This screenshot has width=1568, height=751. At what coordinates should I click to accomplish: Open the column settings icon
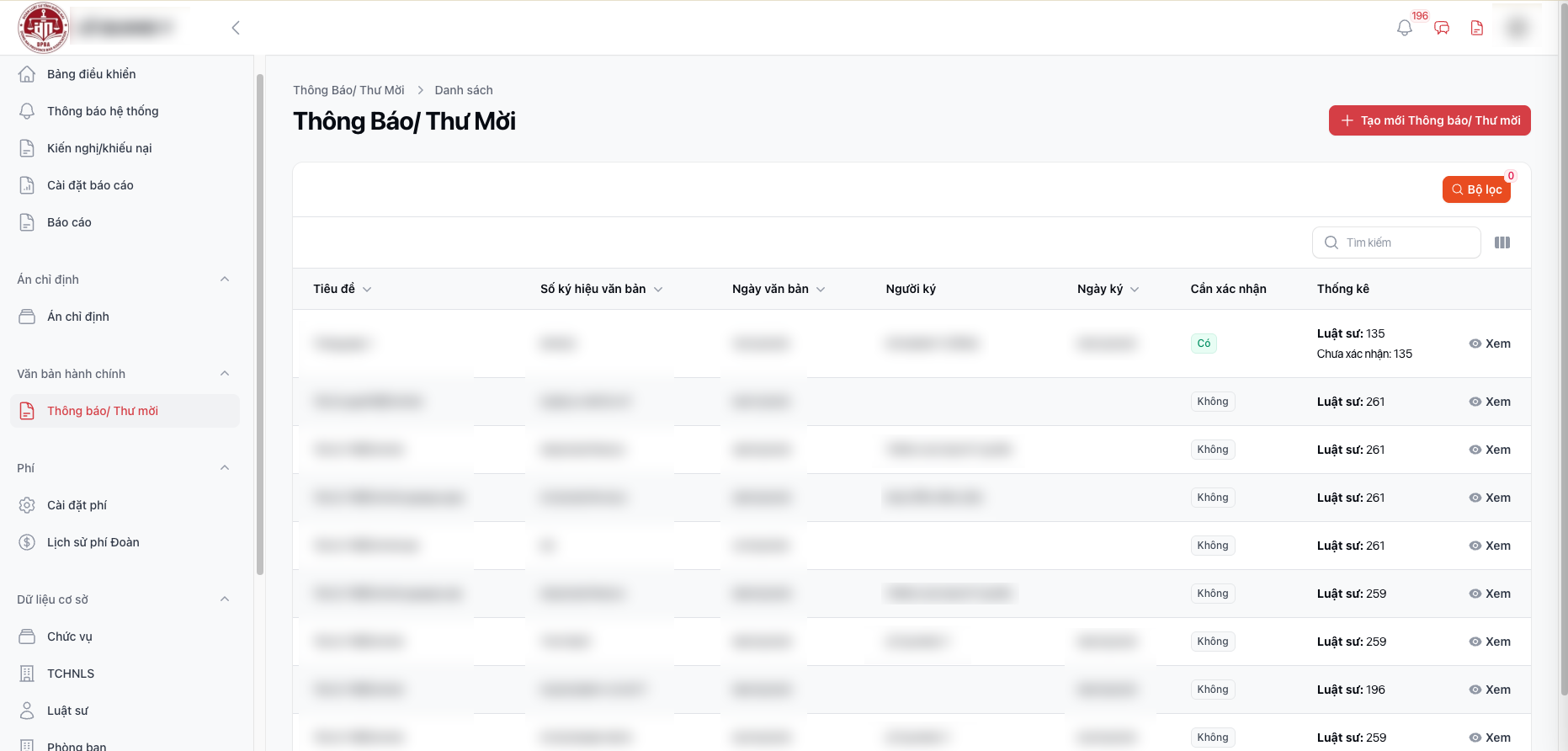point(1502,242)
